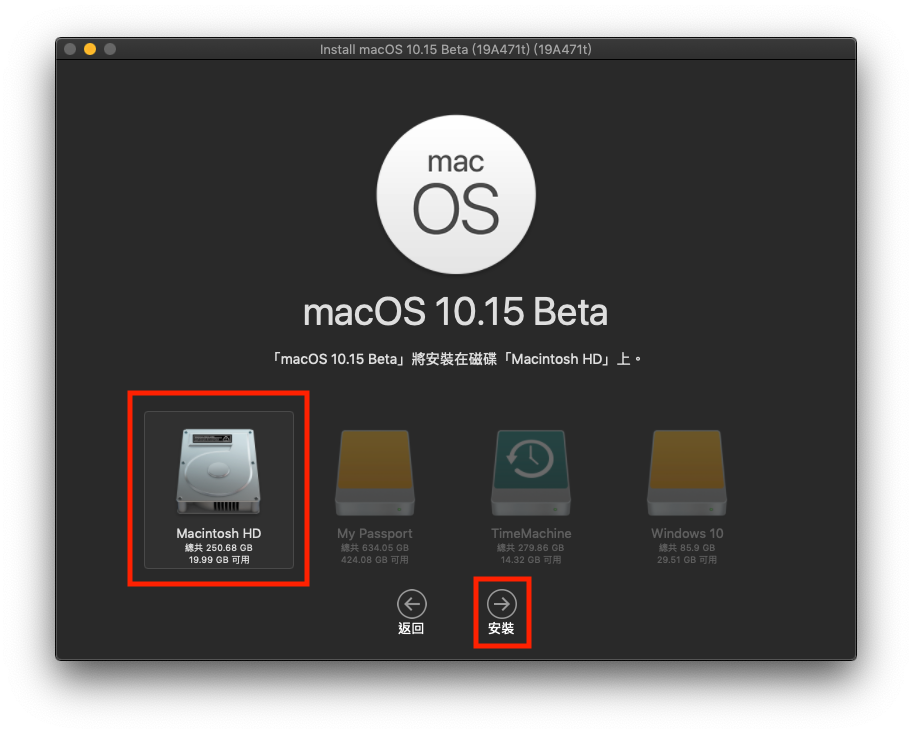
Task: Click the window title Install macOS 10.15 Beta
Action: click(455, 49)
